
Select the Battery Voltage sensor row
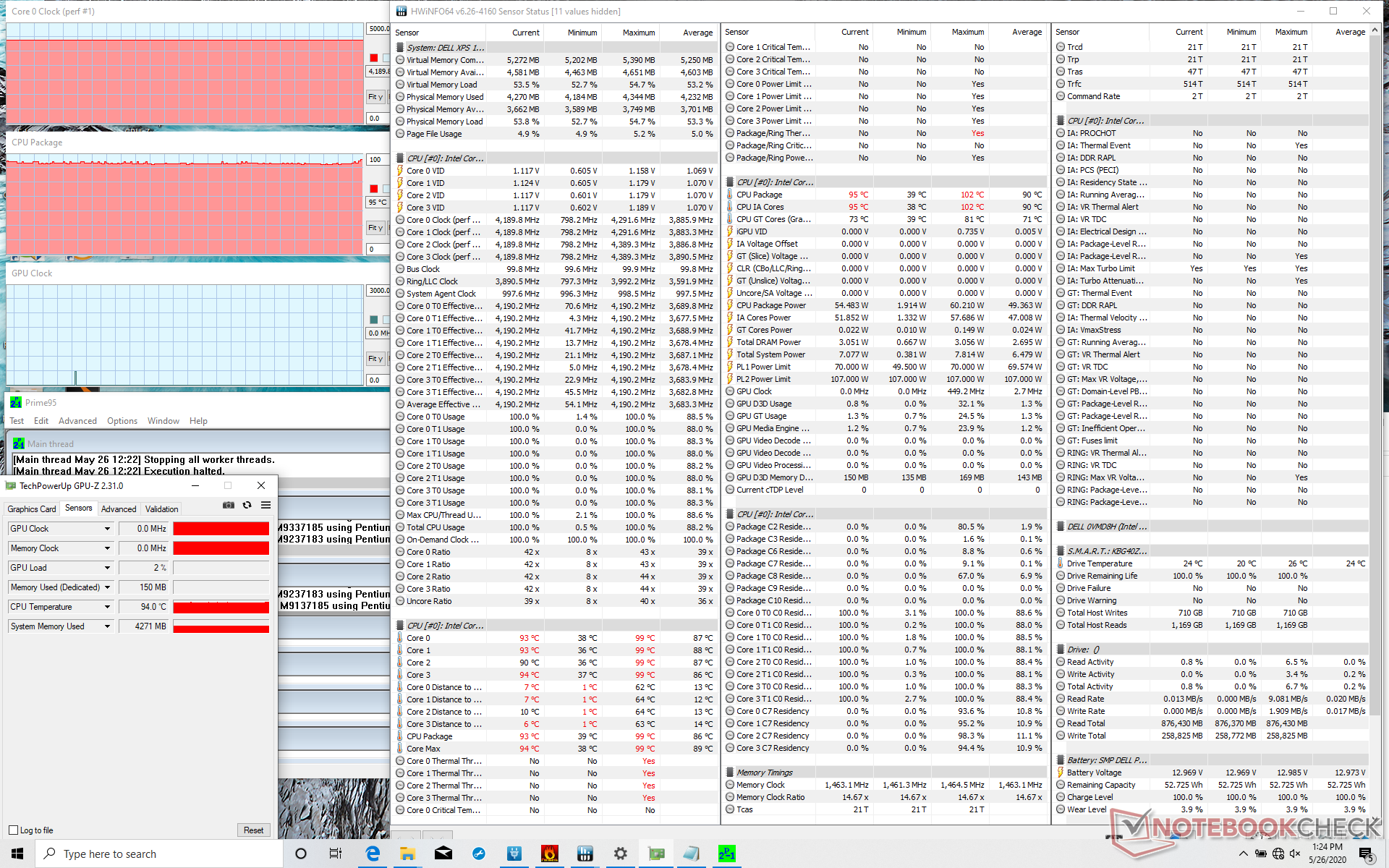coord(1212,773)
